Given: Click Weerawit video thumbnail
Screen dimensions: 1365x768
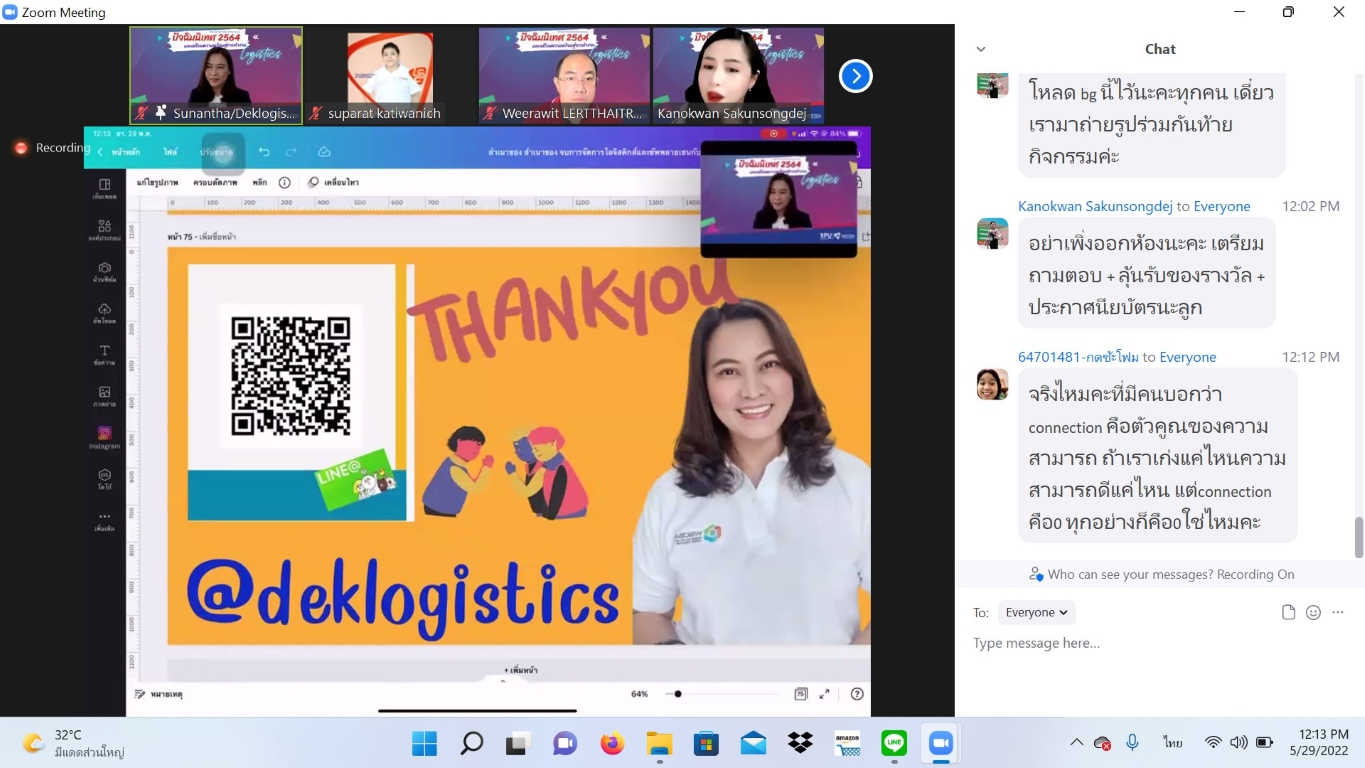Looking at the screenshot, I should click(564, 75).
